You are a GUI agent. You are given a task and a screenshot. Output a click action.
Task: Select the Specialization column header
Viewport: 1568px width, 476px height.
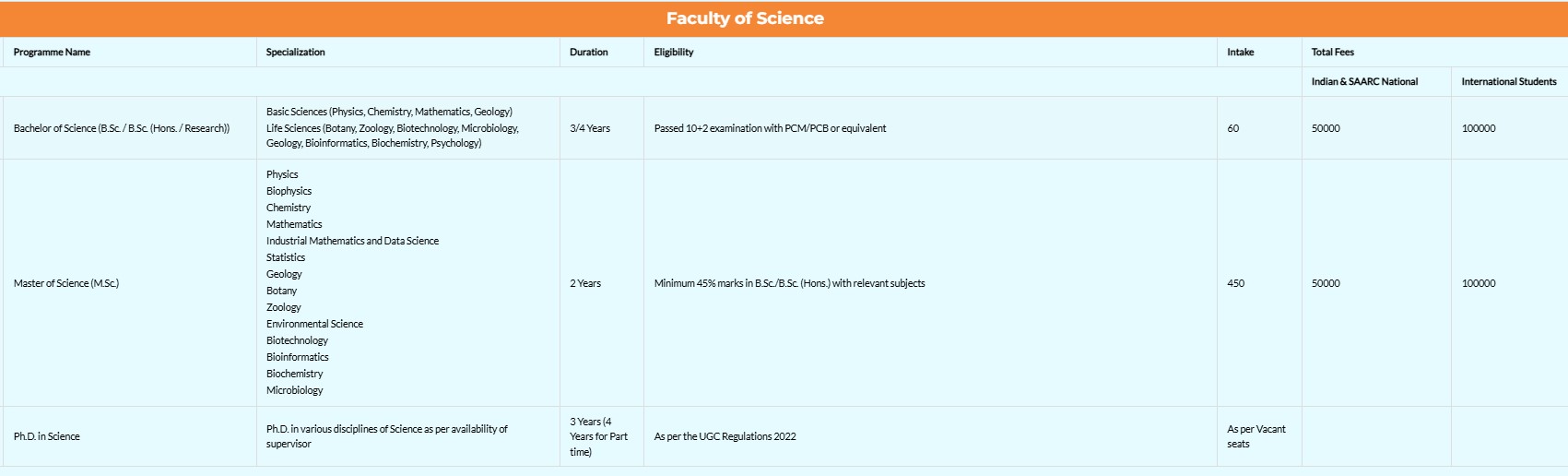point(295,53)
